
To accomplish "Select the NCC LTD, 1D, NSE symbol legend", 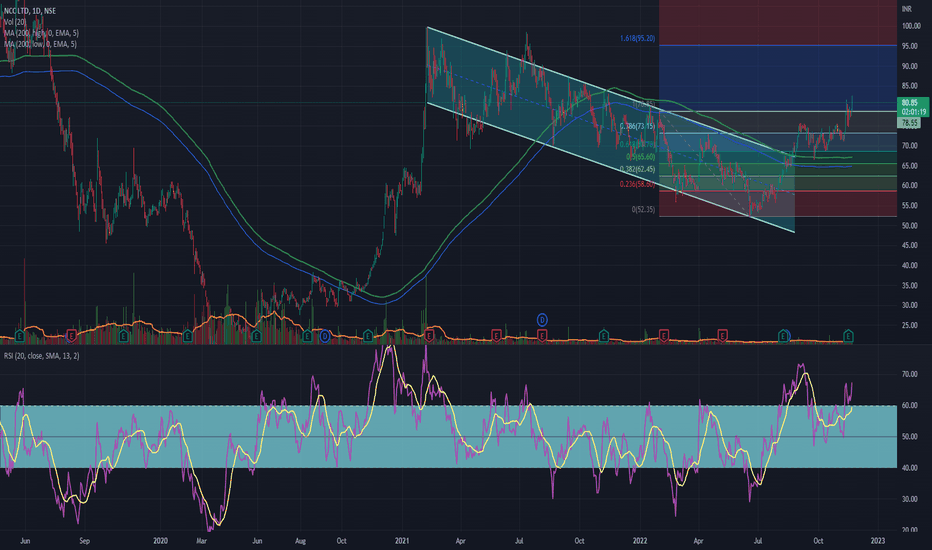I will click(30, 11).
